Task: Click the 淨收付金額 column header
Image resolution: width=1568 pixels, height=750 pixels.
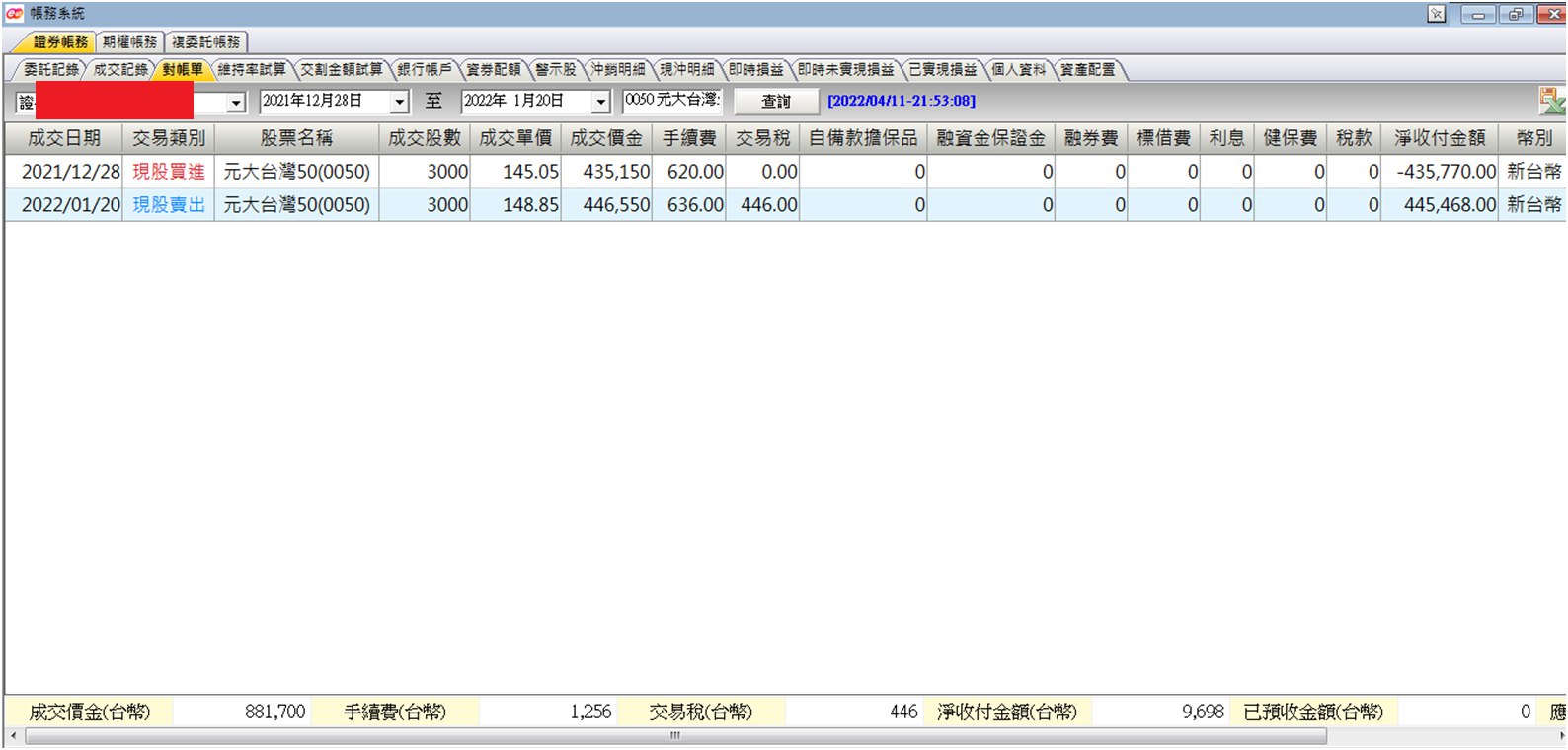Action: (x=1440, y=138)
